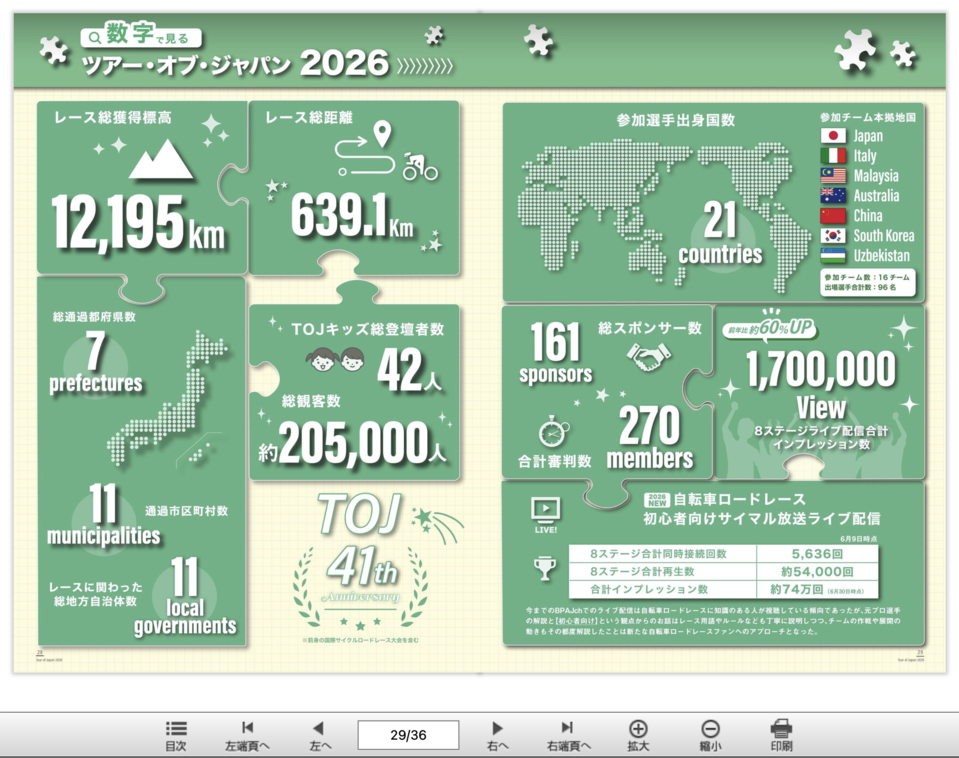Zoom out with the 縮小 button
Viewport: 959px width, 758px height.
click(x=709, y=735)
